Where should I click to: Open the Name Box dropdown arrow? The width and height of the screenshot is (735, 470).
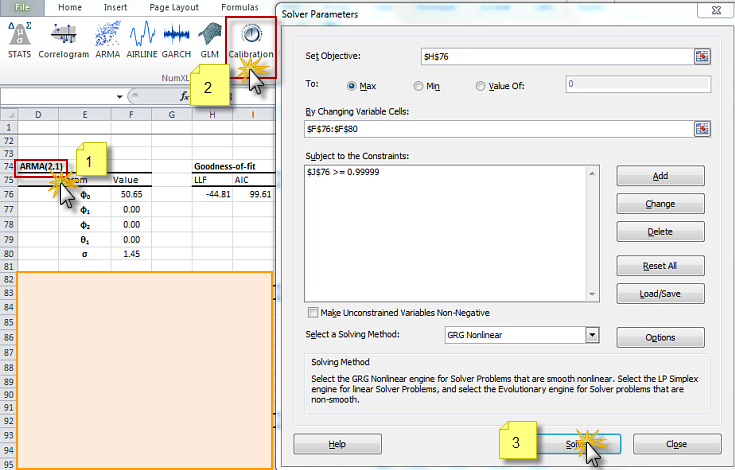click(119, 97)
